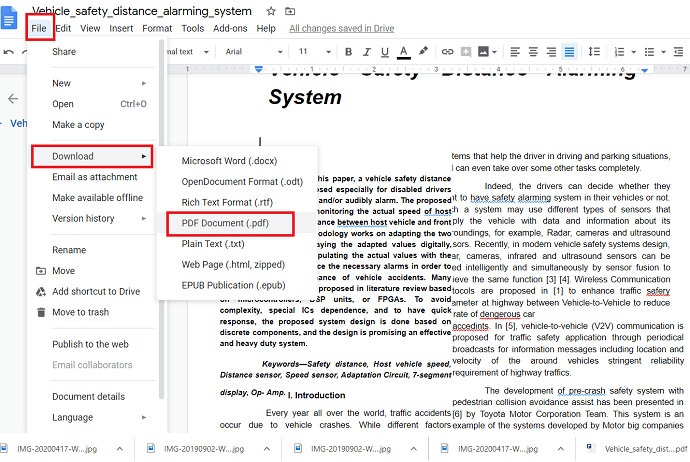Image resolution: width=690 pixels, height=462 pixels.
Task: Apply center alignment
Action: coord(533,52)
